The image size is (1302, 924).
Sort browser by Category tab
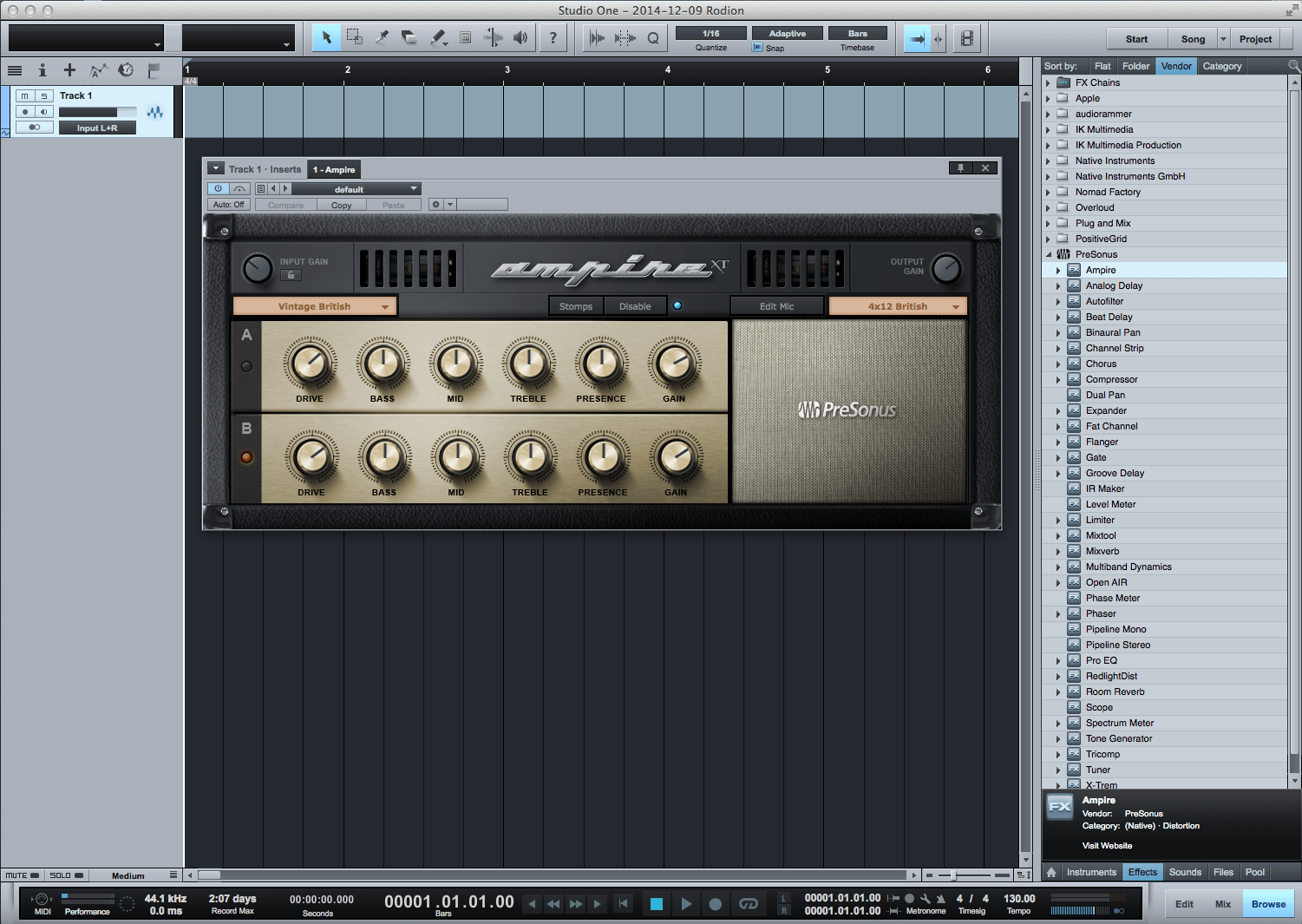tap(1221, 66)
